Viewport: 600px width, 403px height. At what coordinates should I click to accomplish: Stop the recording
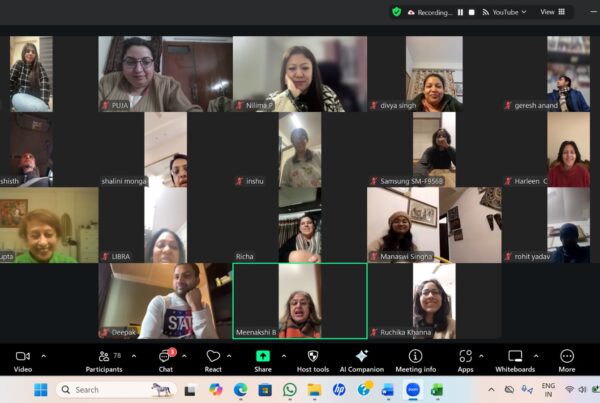click(x=472, y=12)
